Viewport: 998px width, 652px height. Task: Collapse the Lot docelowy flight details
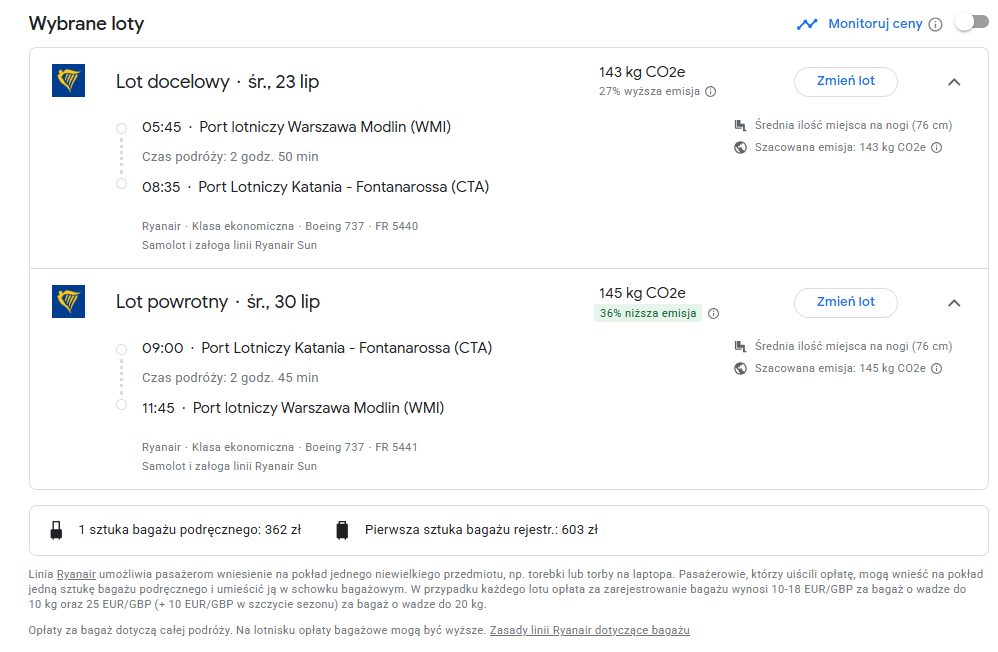[x=953, y=82]
